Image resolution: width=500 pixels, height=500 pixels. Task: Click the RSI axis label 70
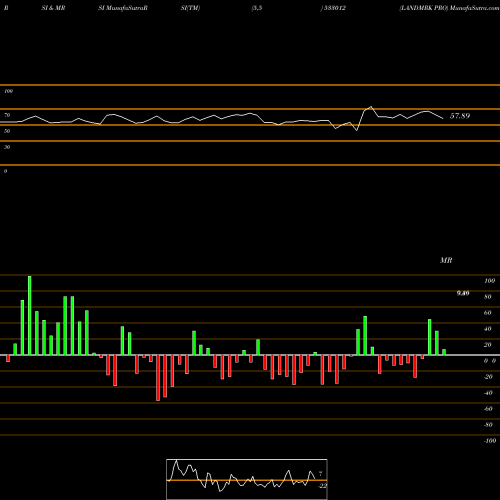(7, 115)
